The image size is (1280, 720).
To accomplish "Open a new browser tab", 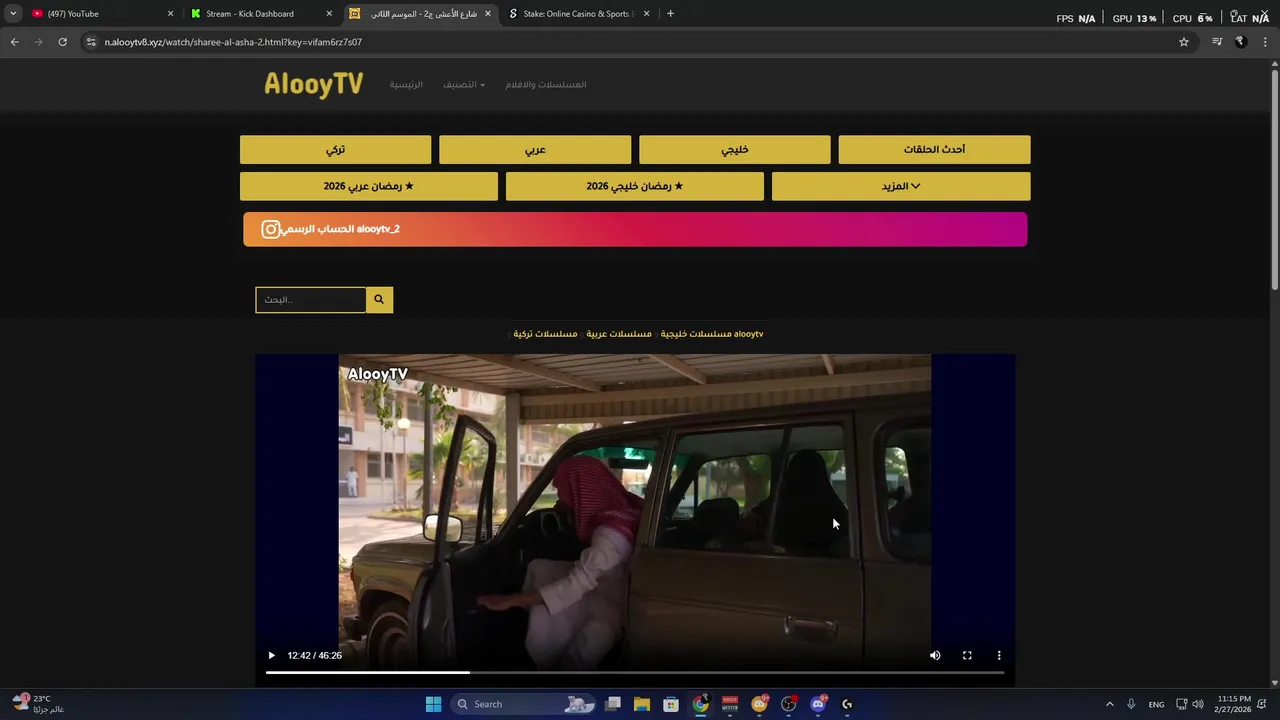I will point(670,14).
